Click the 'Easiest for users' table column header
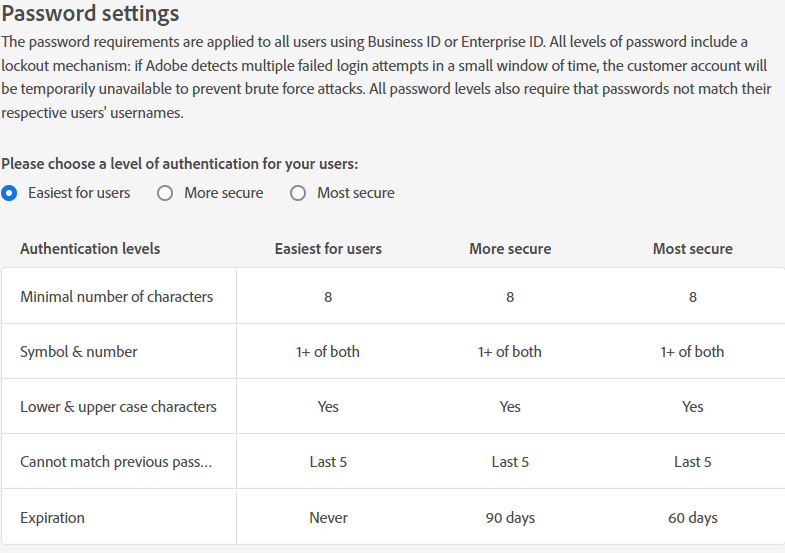785x553 pixels. click(328, 249)
